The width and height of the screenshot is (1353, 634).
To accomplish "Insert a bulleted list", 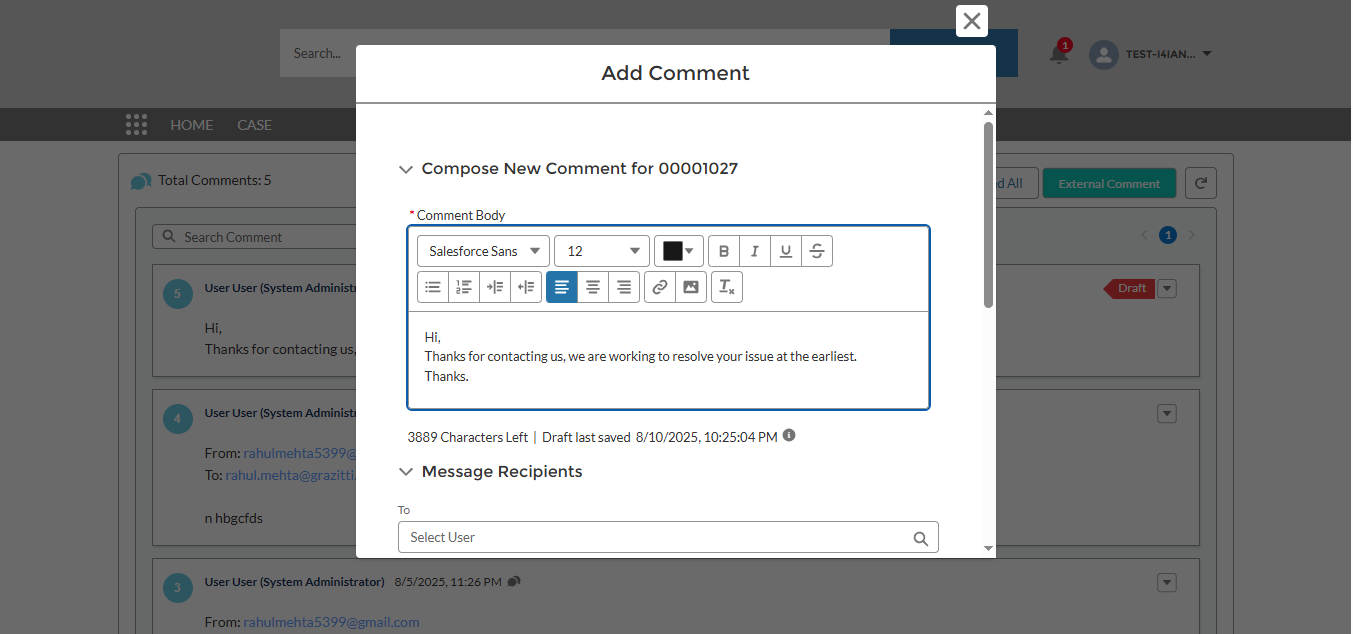I will pyautogui.click(x=433, y=287).
